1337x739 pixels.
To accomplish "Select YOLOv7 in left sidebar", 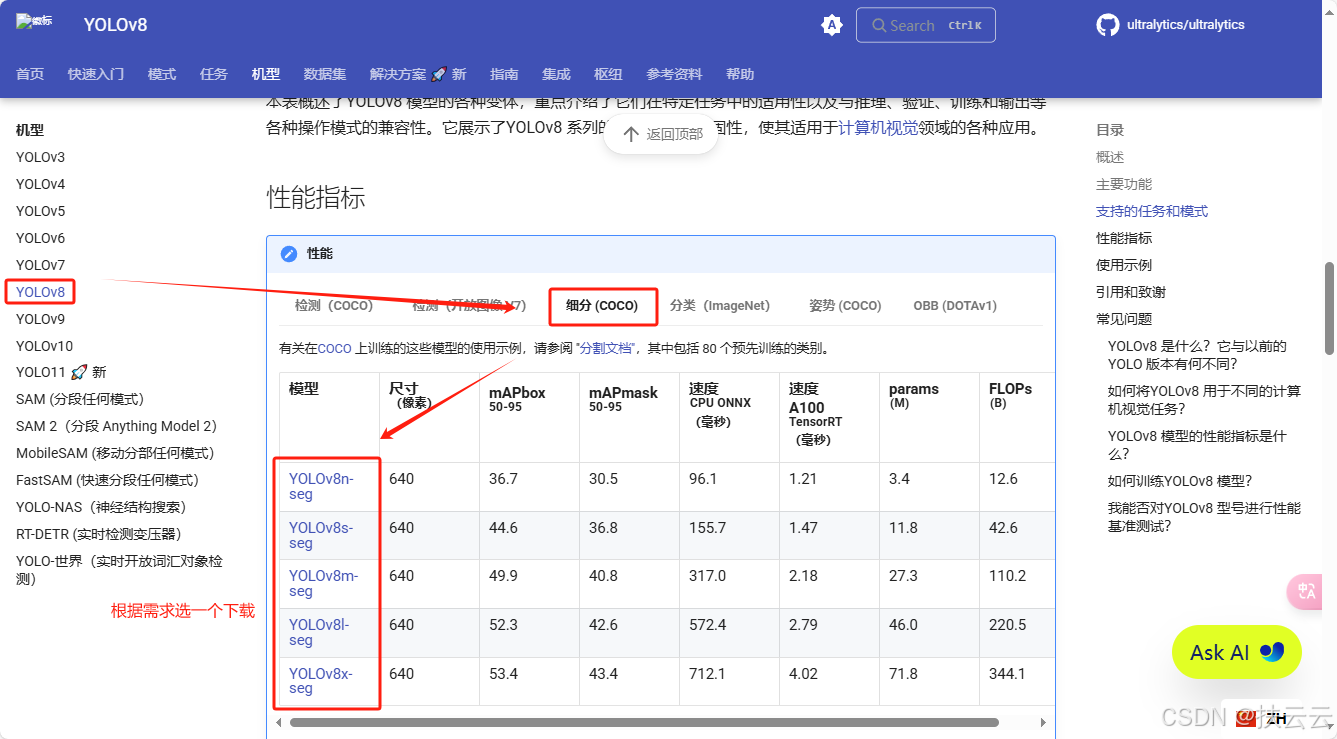I will [40, 265].
